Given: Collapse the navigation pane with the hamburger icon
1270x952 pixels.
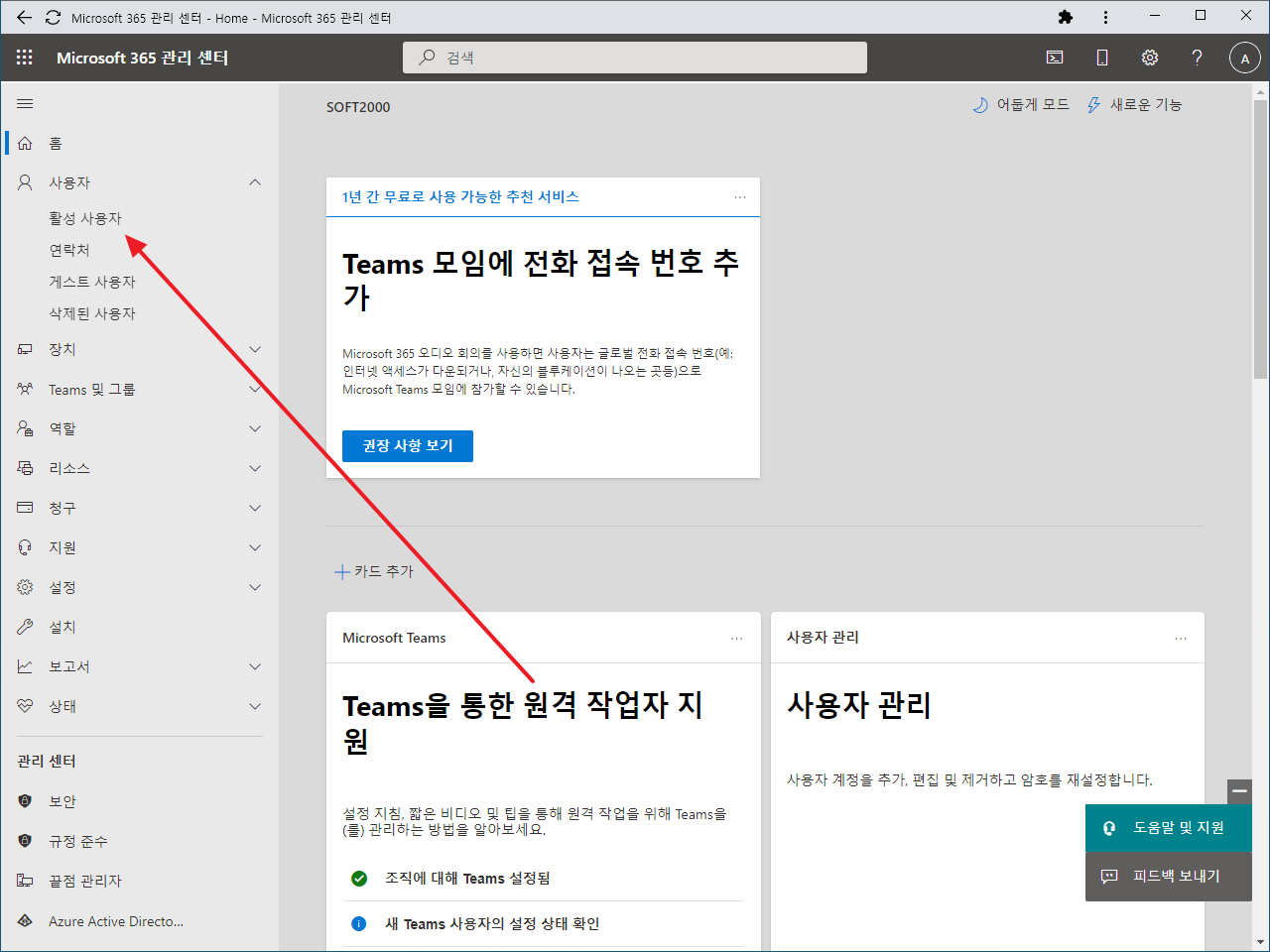Looking at the screenshot, I should click(x=25, y=102).
